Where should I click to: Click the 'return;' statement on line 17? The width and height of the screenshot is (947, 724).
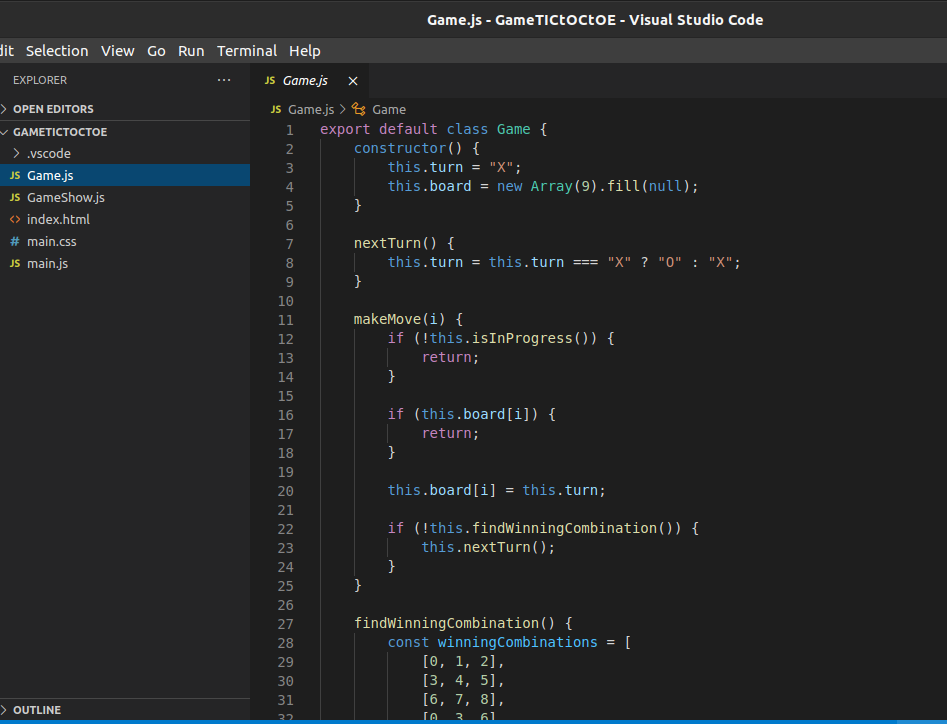coord(451,433)
